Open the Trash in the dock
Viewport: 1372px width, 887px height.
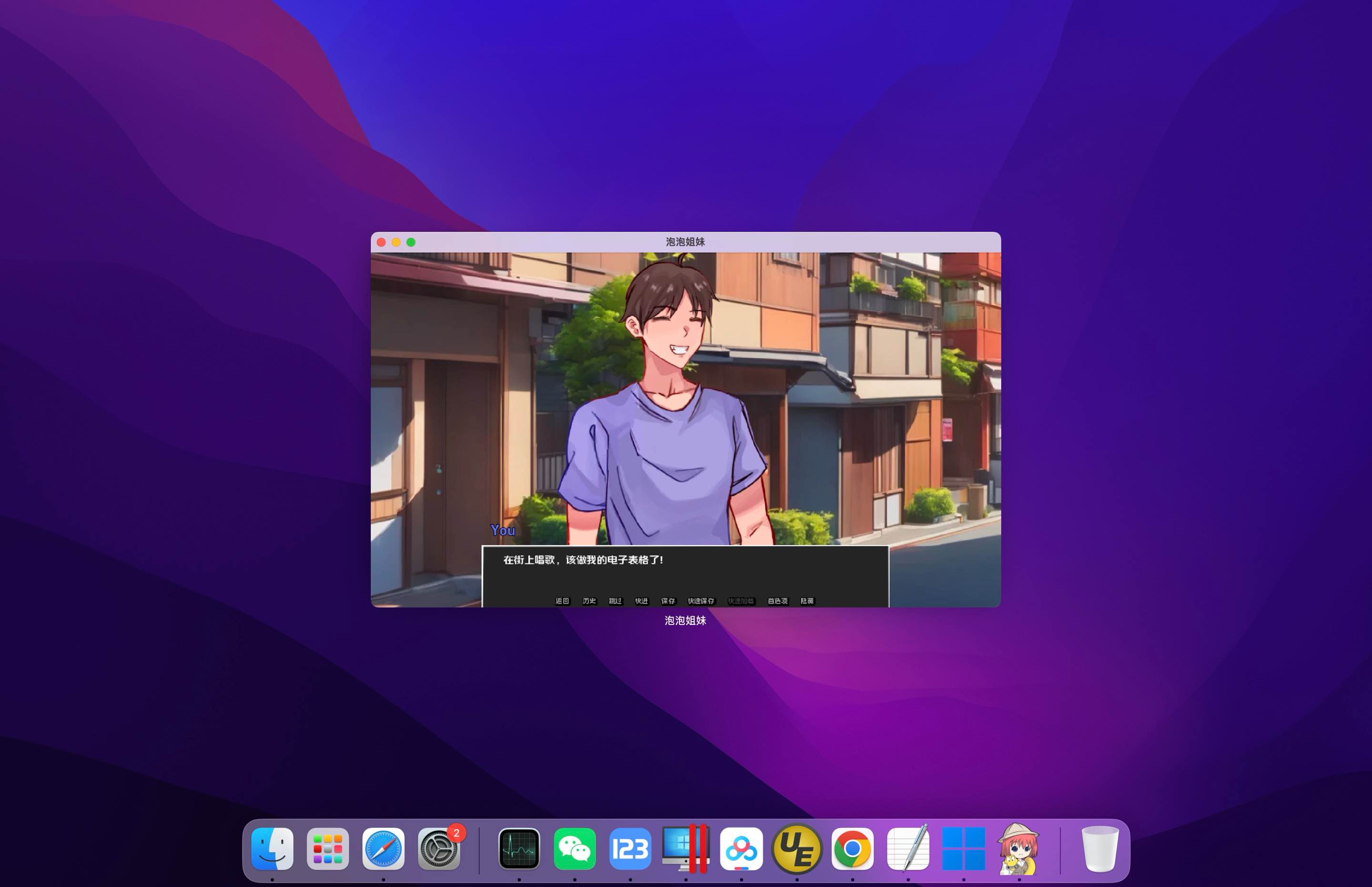[1100, 848]
